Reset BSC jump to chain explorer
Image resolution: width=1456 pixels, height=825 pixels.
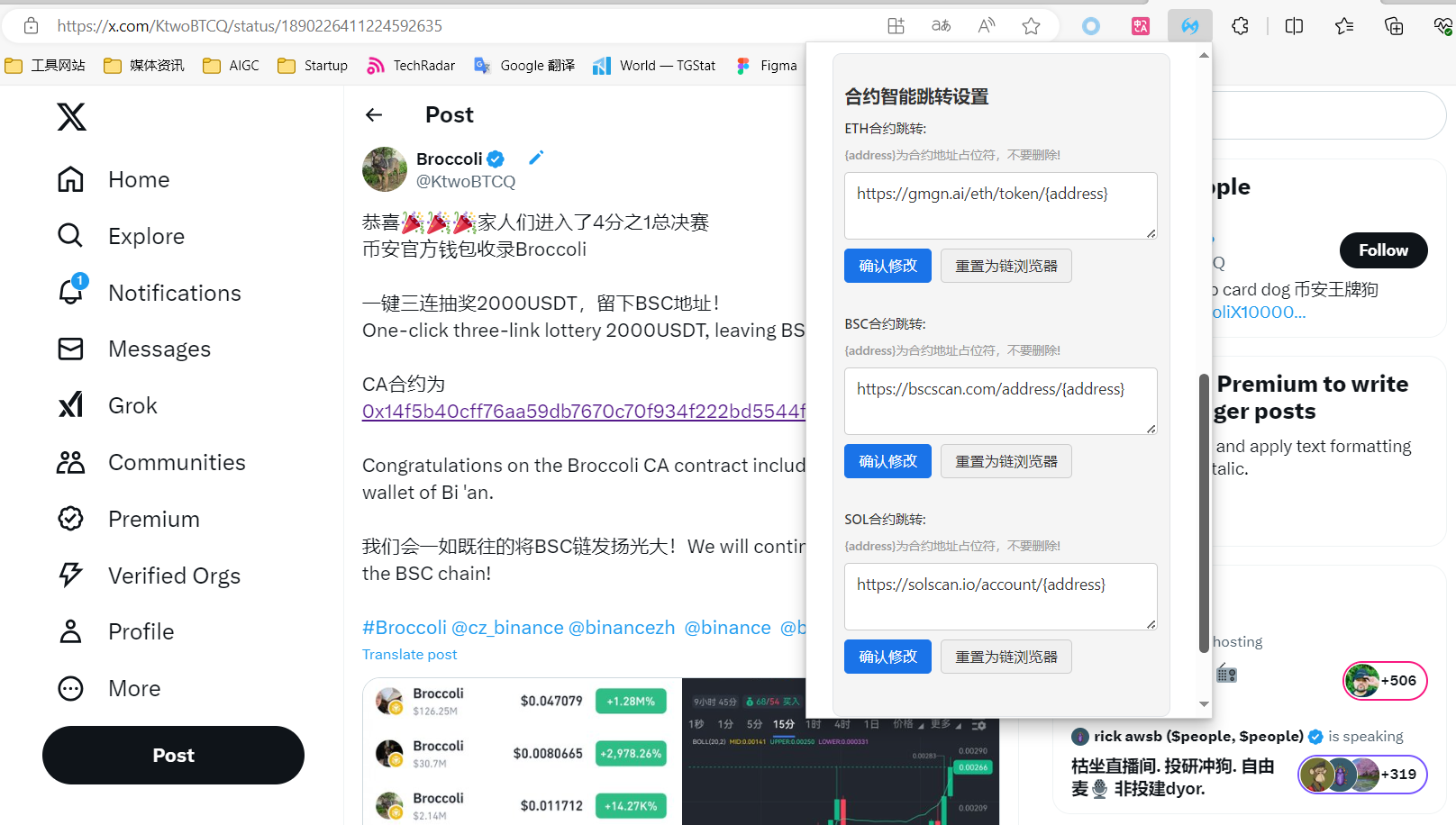tap(1006, 461)
